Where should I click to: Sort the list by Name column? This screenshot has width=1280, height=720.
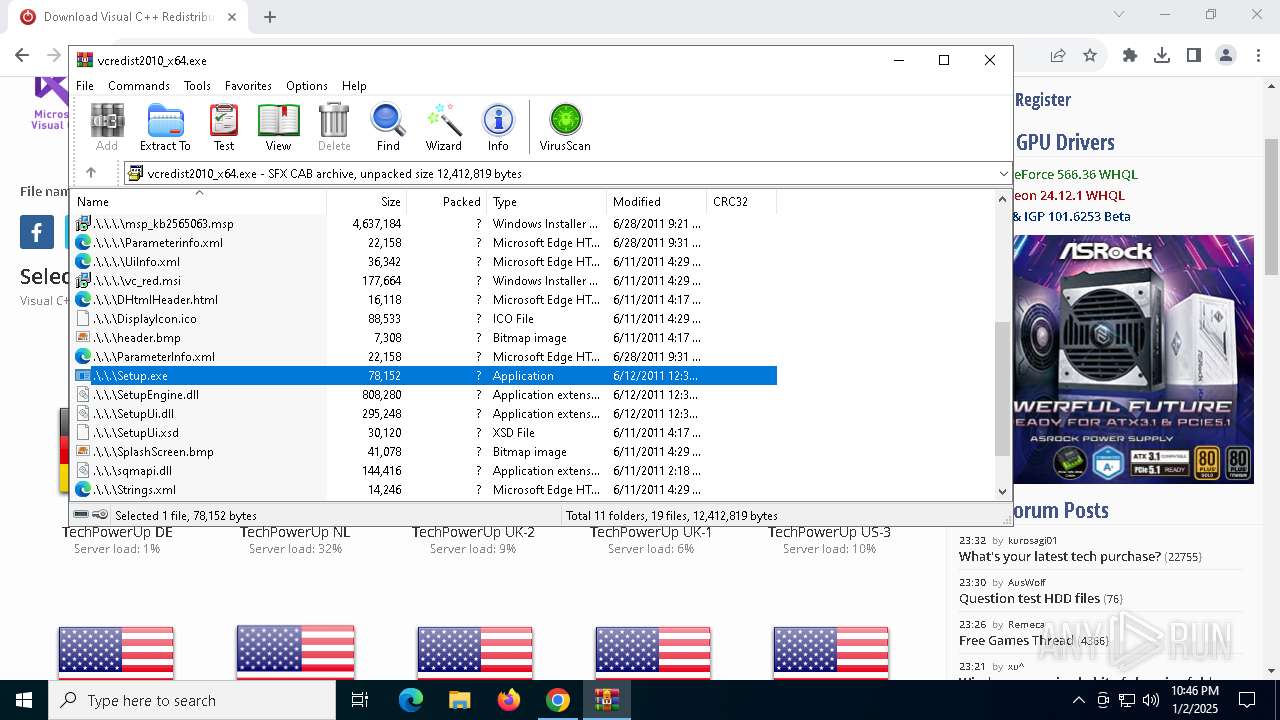point(199,201)
